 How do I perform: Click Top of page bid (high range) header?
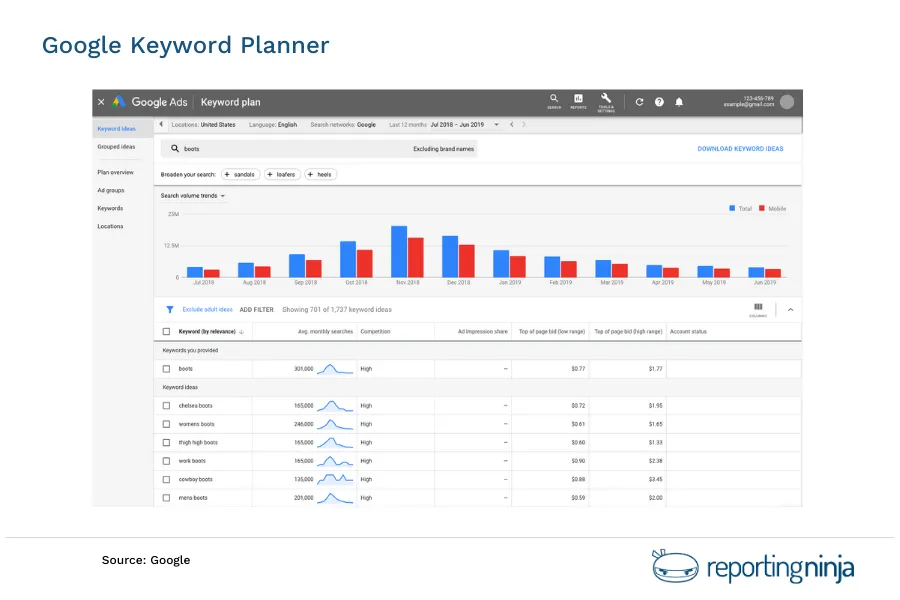[x=628, y=332]
